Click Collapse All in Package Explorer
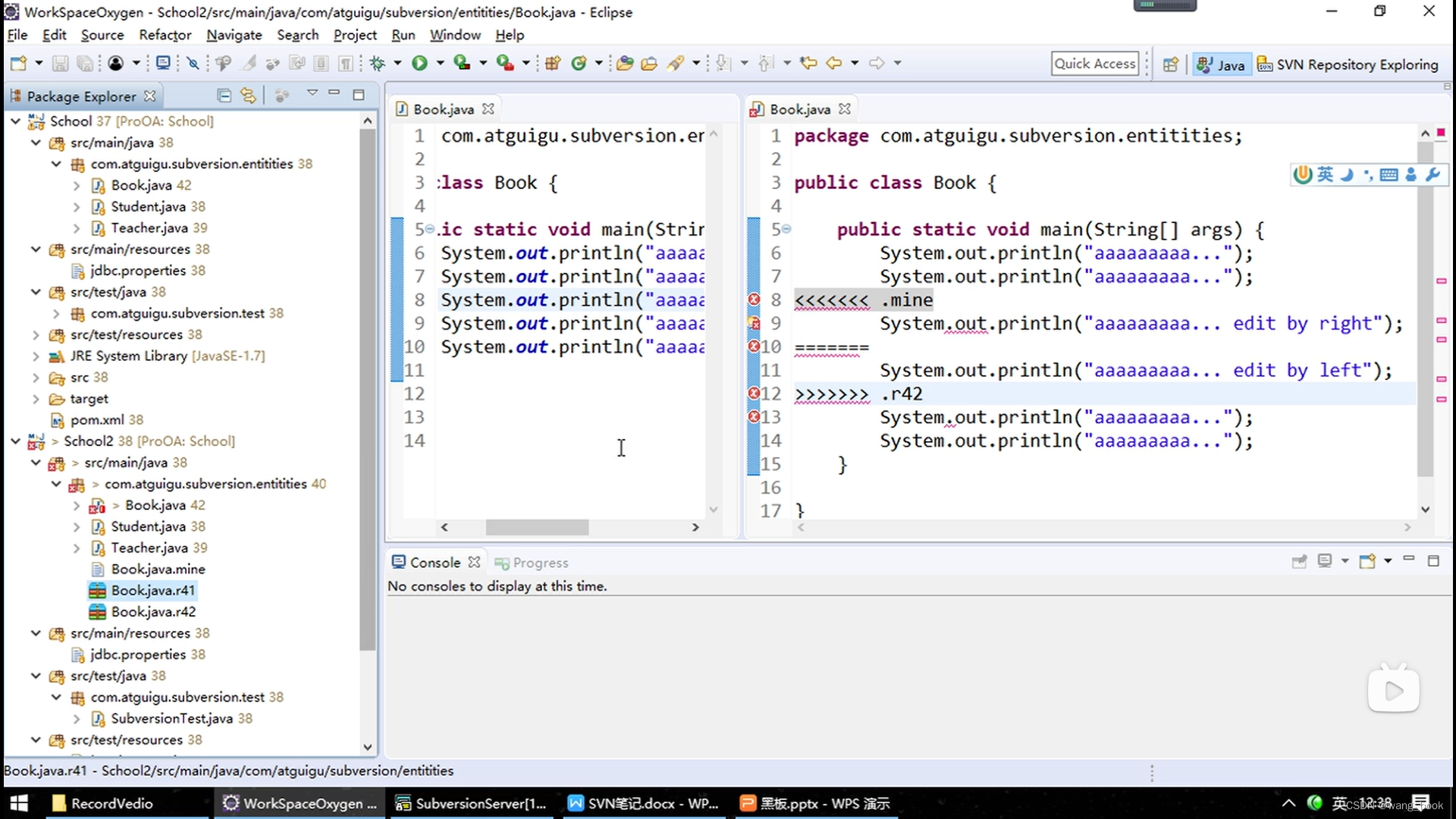This screenshot has height=819, width=1456. point(224,96)
